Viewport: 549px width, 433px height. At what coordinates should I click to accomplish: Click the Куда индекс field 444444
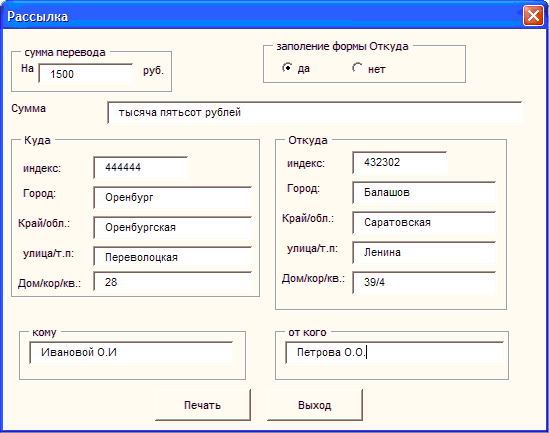coord(141,167)
